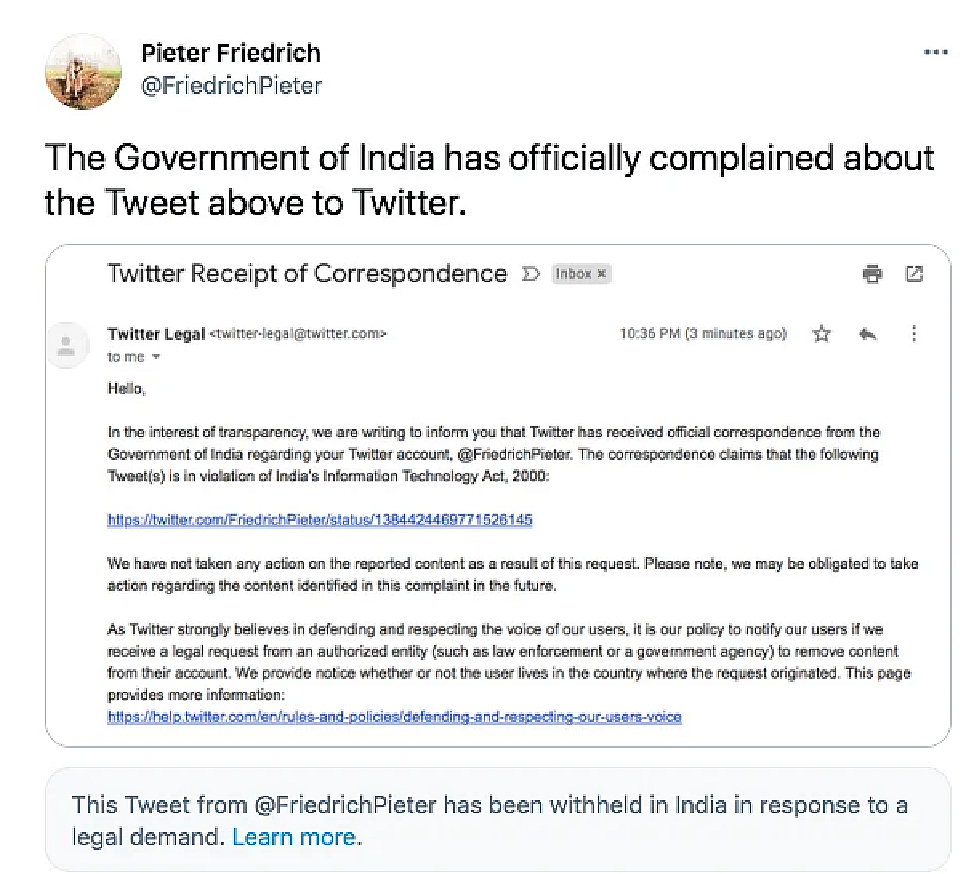974x874 pixels.
Task: Print the Twitter Legal email
Action: point(872,273)
